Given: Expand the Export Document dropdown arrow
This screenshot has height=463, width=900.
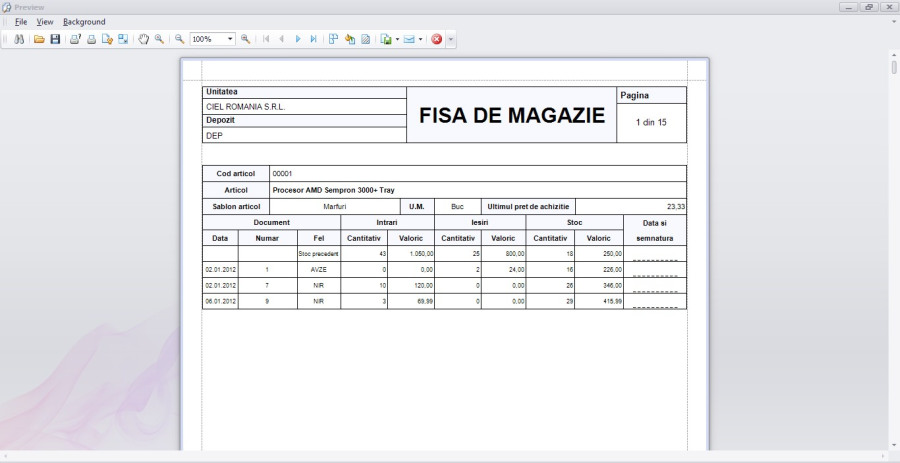Looking at the screenshot, I should tap(397, 39).
